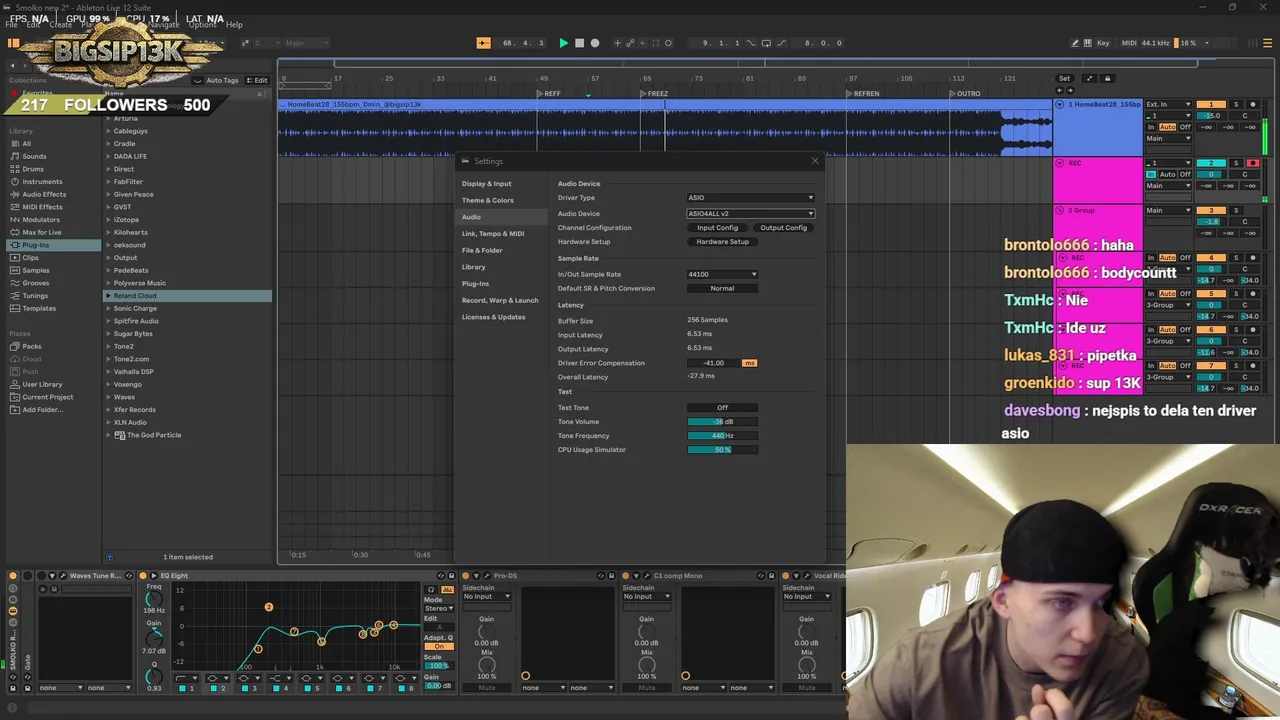This screenshot has width=1280, height=720.
Task: Toggle Follow playback button in transport
Action: 483,43
